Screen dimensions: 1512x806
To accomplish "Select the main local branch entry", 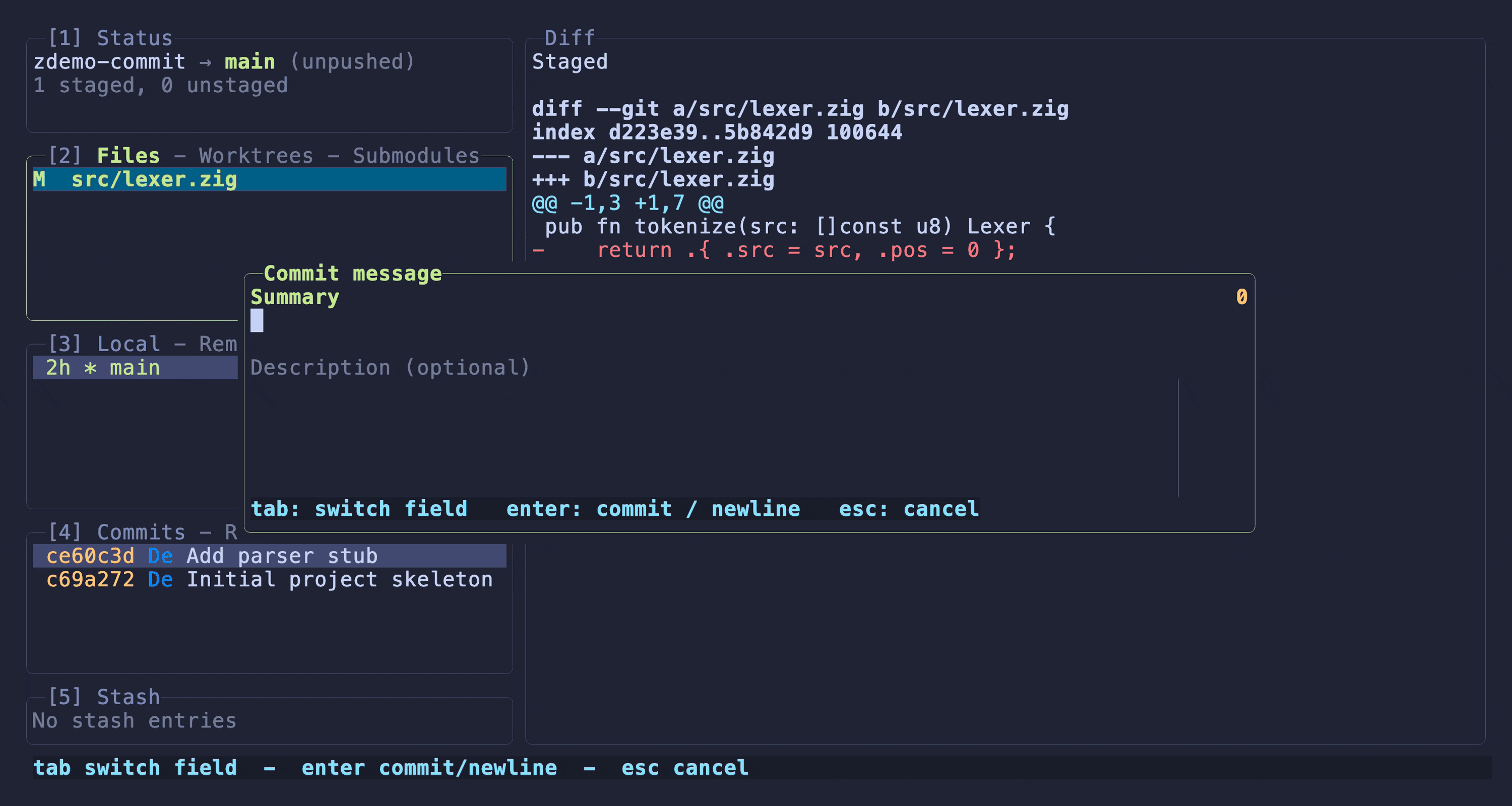I will (x=135, y=368).
